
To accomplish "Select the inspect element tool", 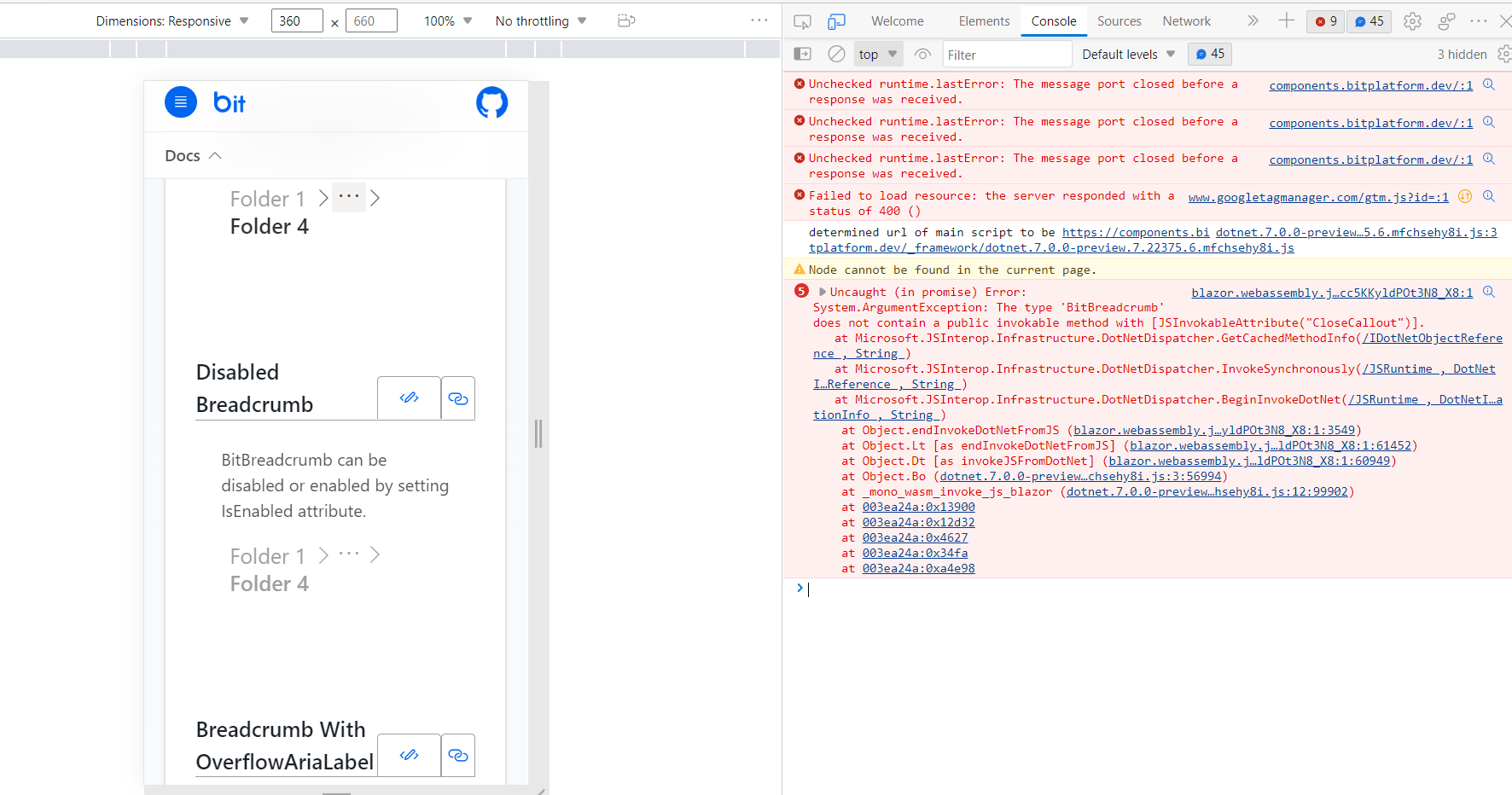I will click(802, 21).
